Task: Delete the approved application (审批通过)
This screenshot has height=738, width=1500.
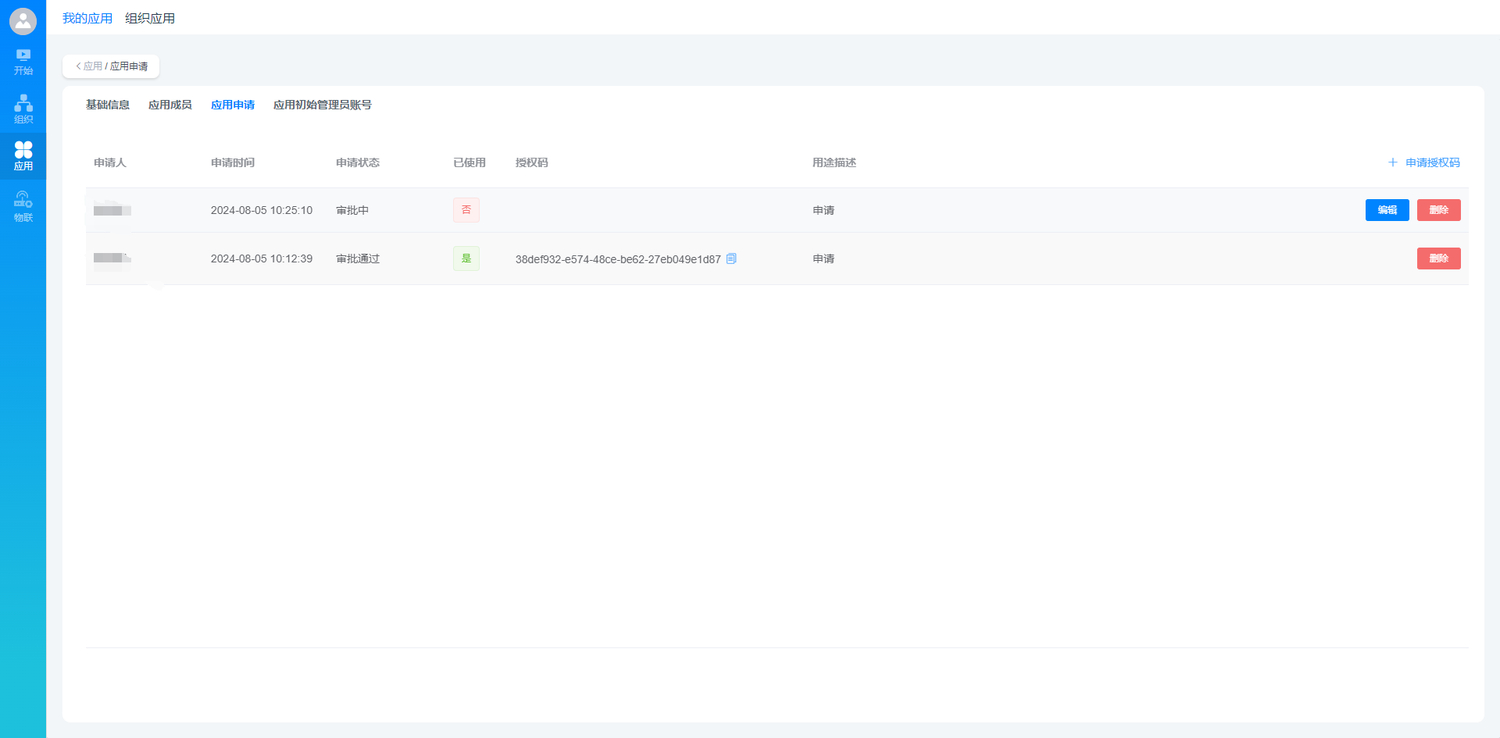Action: [1438, 259]
